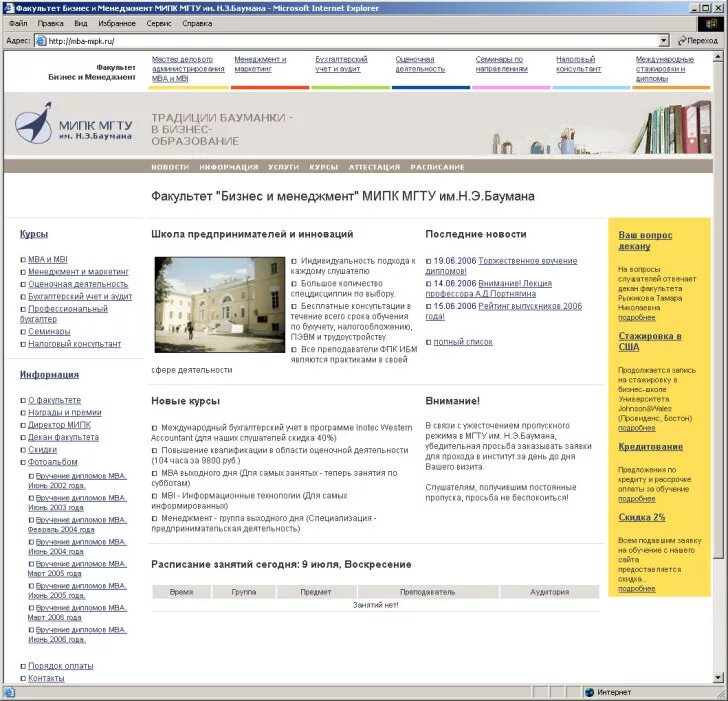
Task: Click the IE page icon in the address bar
Action: coord(41,41)
